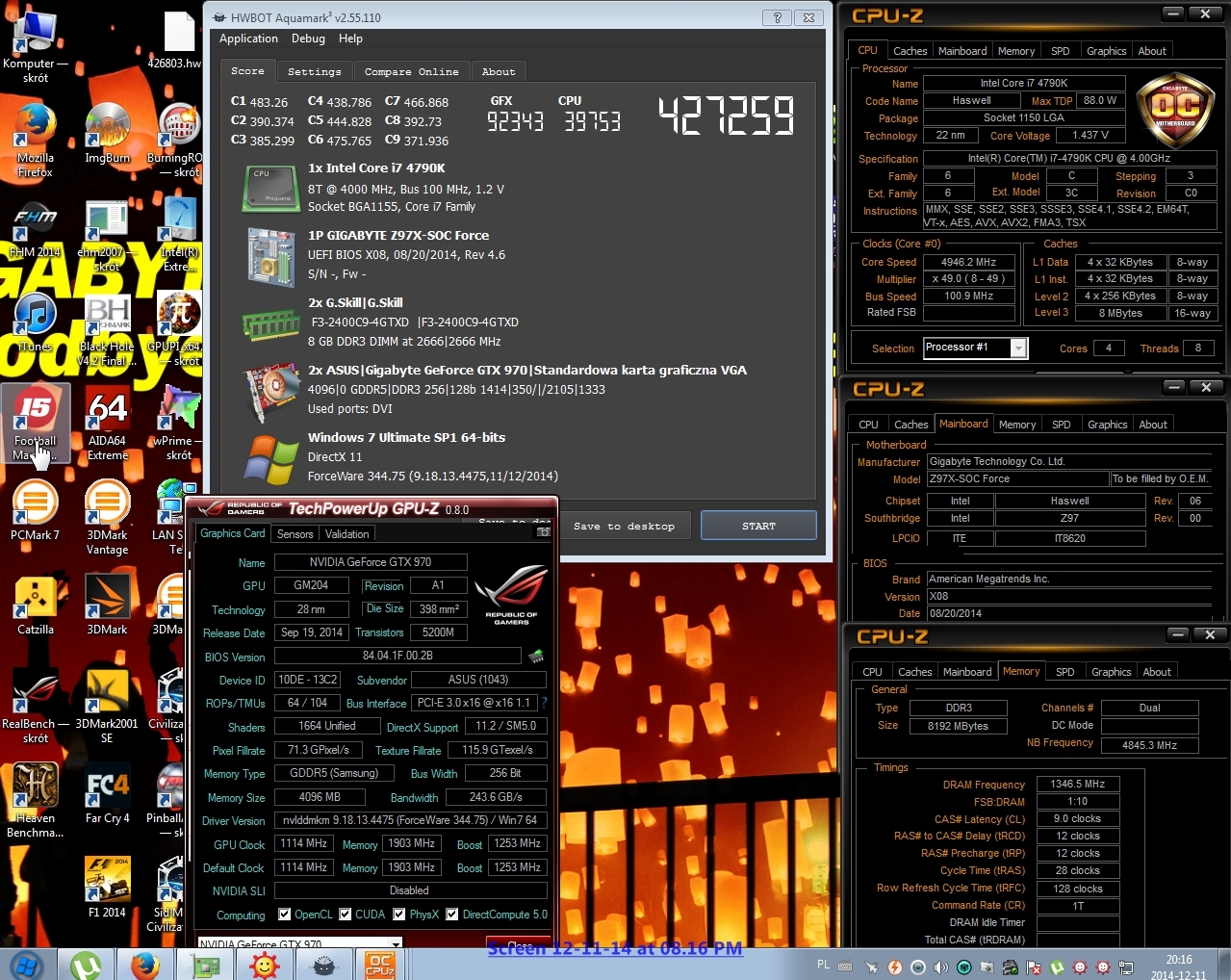
Task: Click the Core Voltage value 1.437 V
Action: [1090, 136]
